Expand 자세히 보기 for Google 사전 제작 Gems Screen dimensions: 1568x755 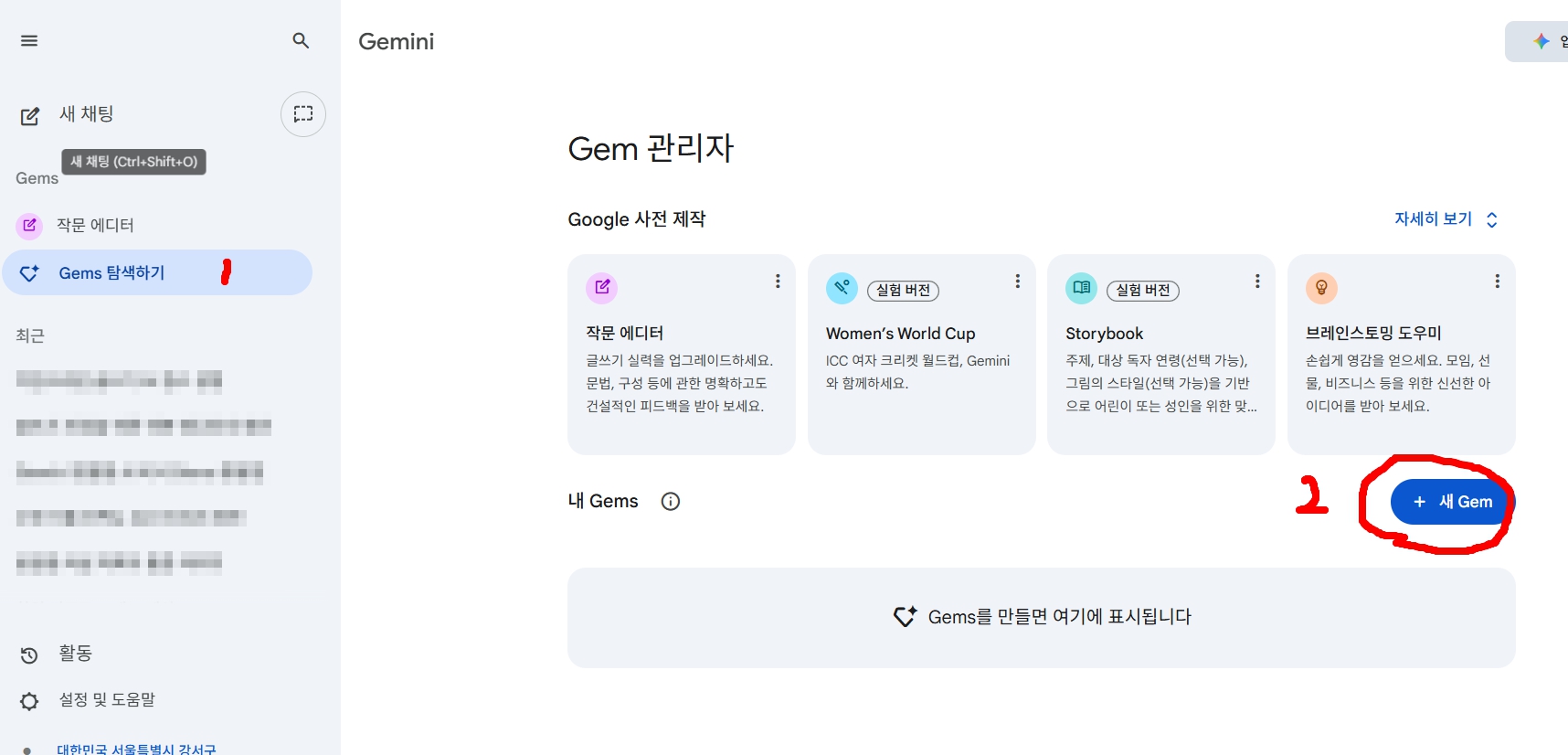[1445, 218]
